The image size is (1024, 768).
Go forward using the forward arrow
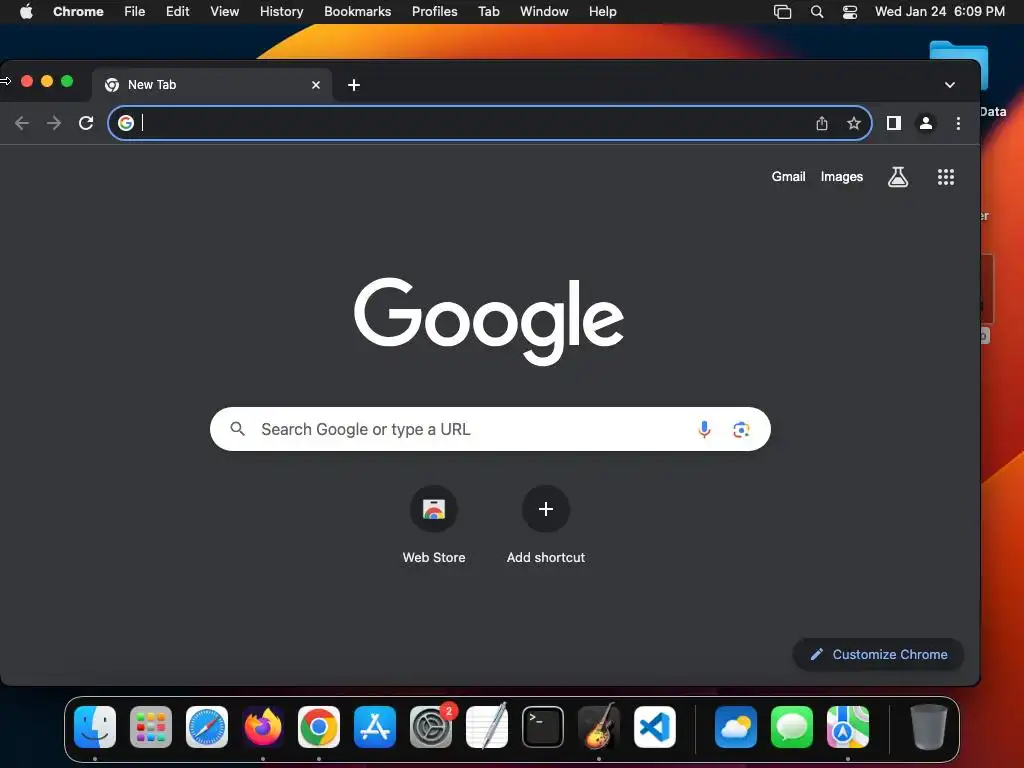click(x=54, y=123)
